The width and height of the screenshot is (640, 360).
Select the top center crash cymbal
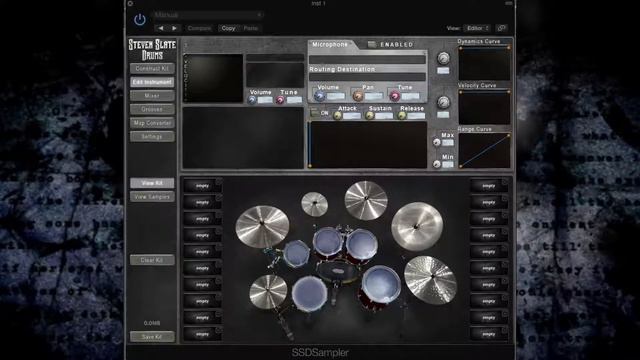(366, 200)
